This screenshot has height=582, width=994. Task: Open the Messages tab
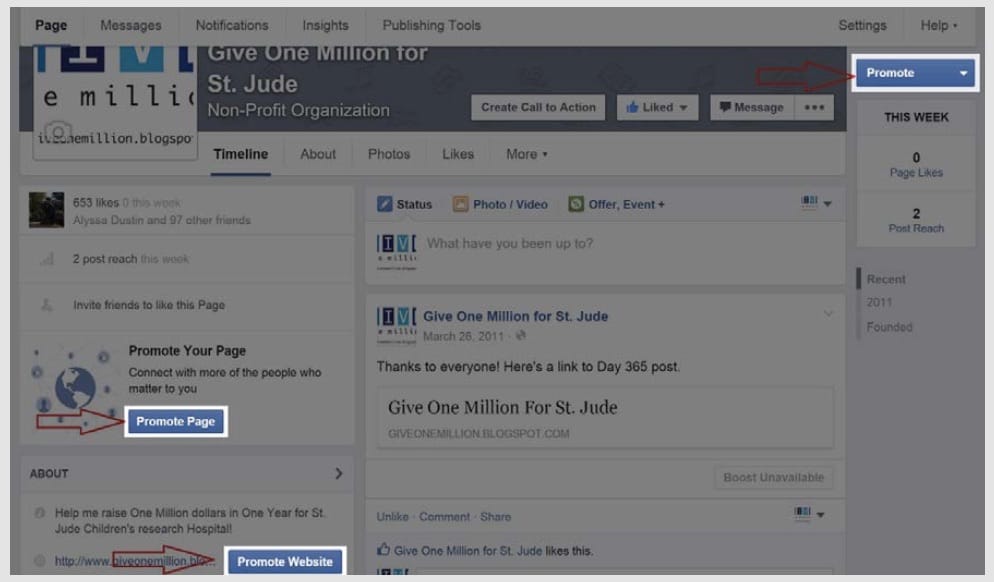point(131,25)
